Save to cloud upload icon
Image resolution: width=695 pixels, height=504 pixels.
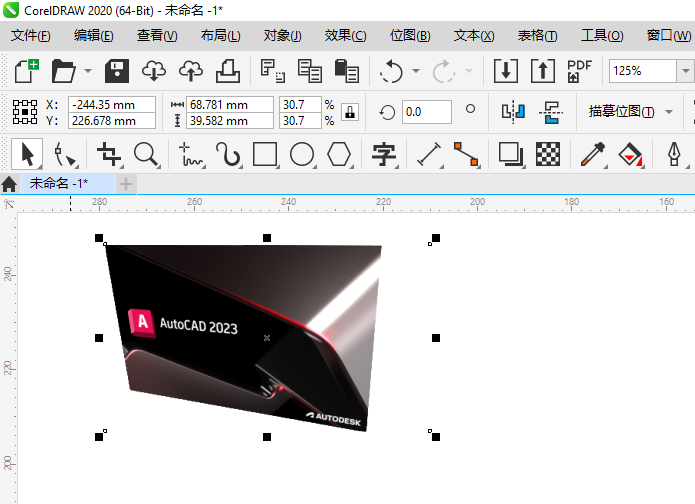(x=191, y=71)
